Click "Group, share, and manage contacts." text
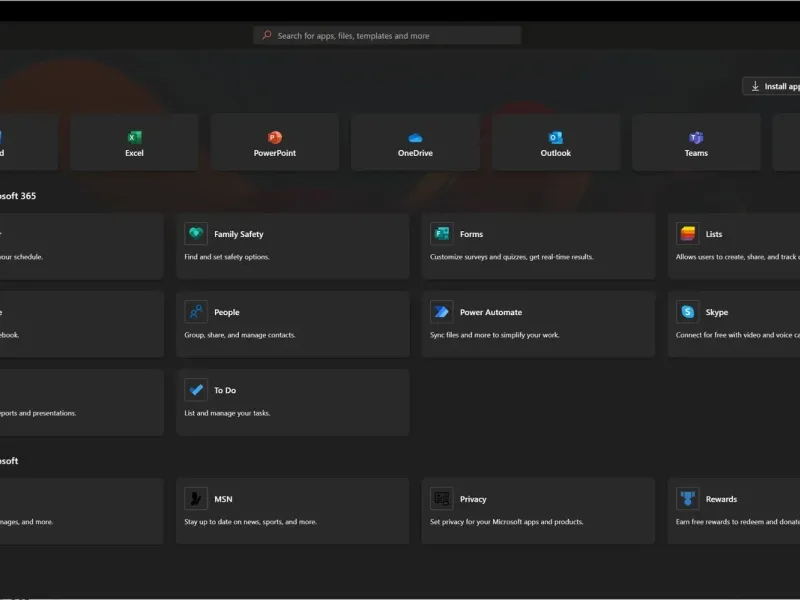Image resolution: width=800 pixels, height=600 pixels. (x=240, y=335)
